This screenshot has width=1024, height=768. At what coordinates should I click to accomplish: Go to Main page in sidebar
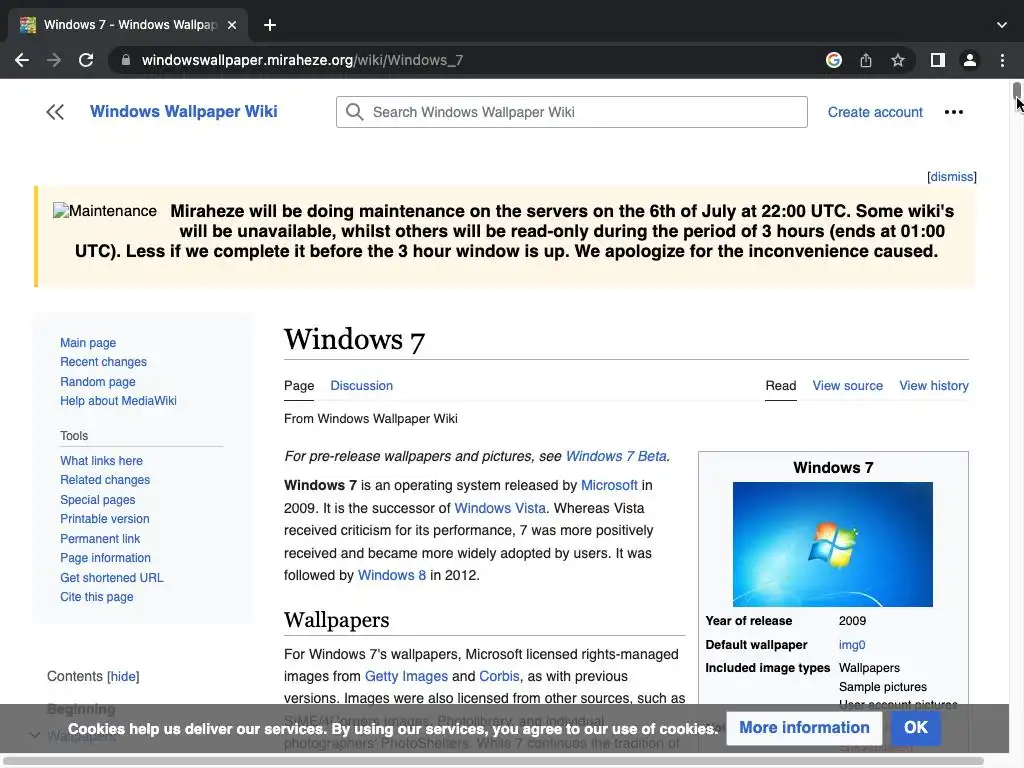88,343
